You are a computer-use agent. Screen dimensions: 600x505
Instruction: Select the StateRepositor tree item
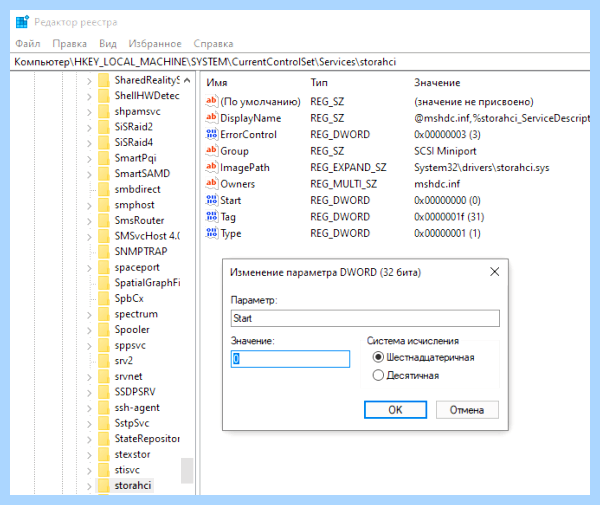click(147, 438)
